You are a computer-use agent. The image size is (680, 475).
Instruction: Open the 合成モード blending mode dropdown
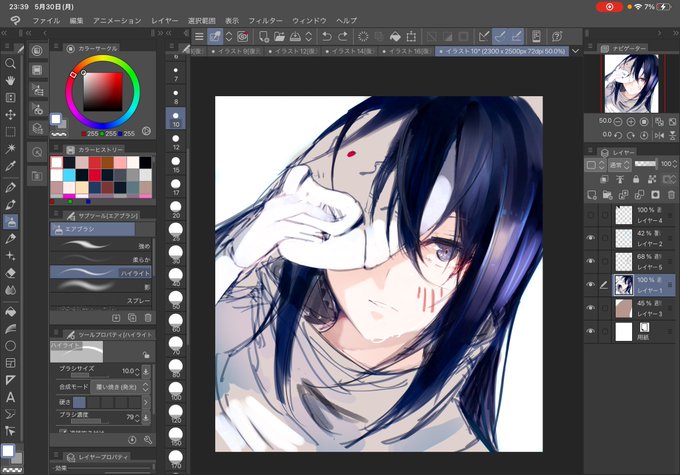[121, 387]
